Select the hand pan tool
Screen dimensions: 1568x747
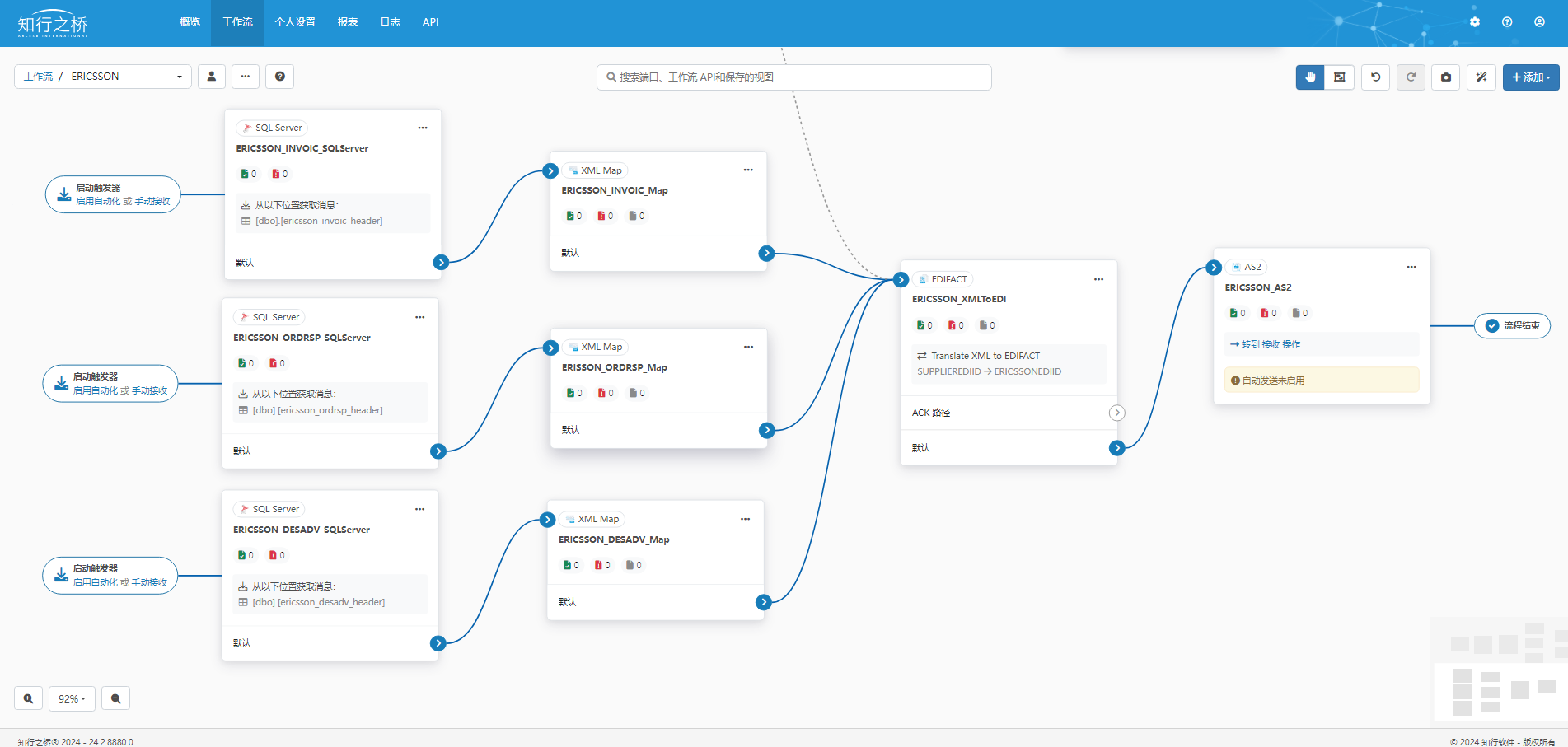[1310, 77]
